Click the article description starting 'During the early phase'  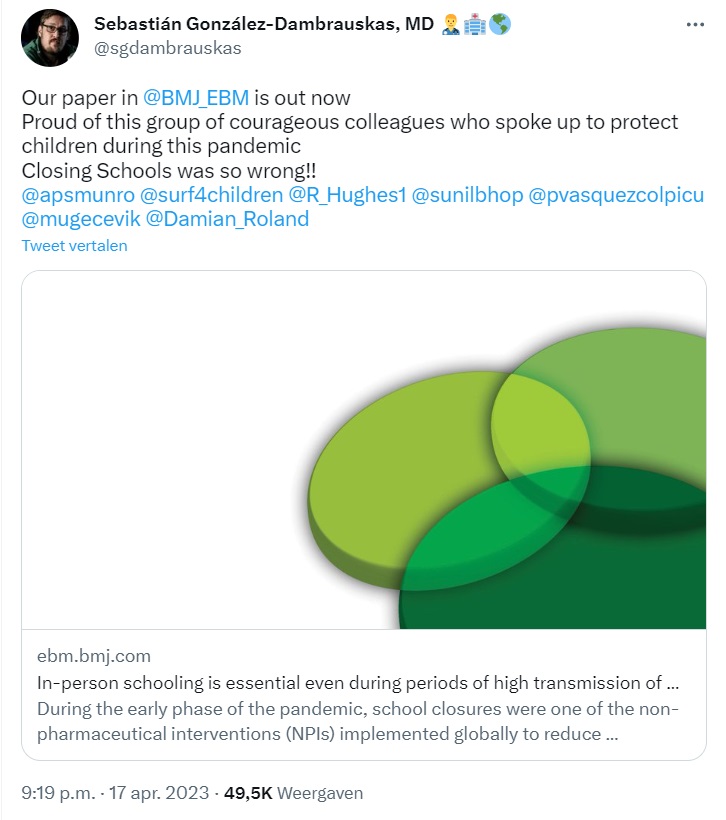tap(358, 722)
